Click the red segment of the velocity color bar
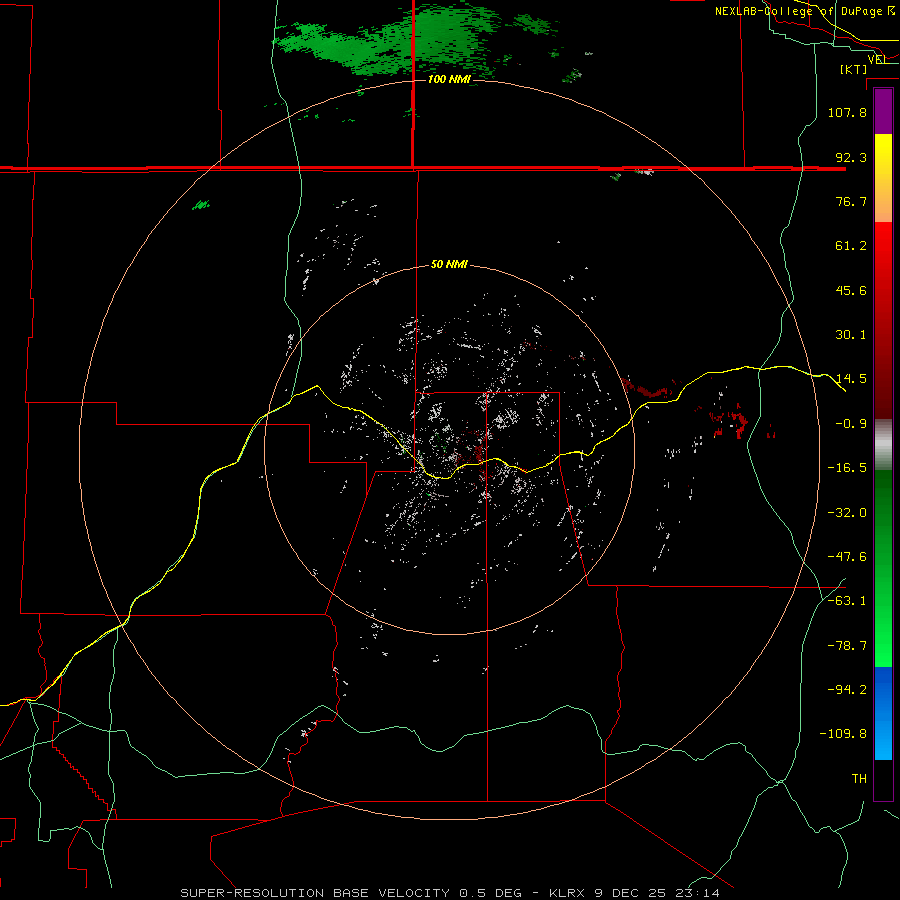Screen dimensions: 900x900 click(x=883, y=320)
